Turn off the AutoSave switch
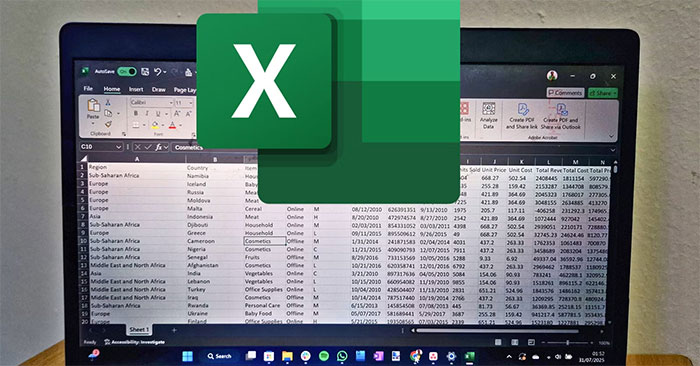 (127, 71)
